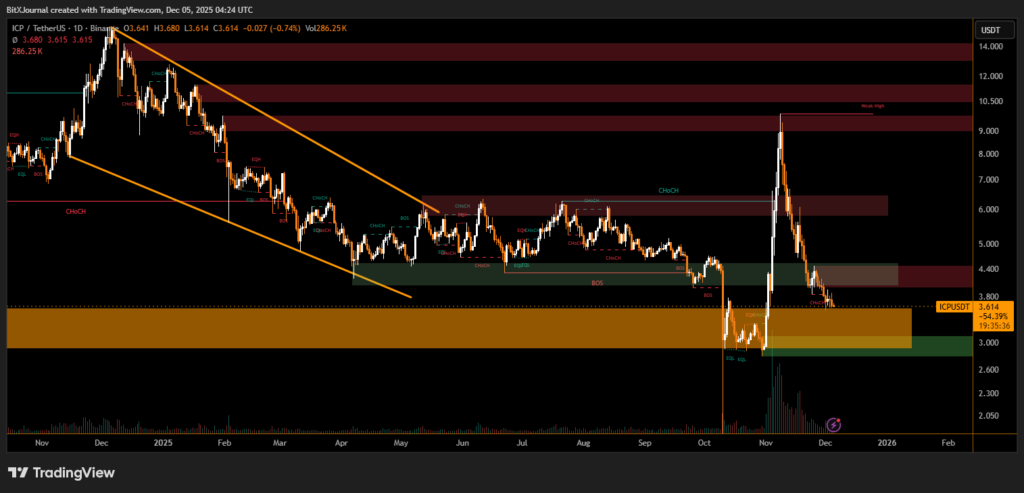The image size is (1024, 493).
Task: Click the lightning bolt event icon
Action: click(833, 423)
